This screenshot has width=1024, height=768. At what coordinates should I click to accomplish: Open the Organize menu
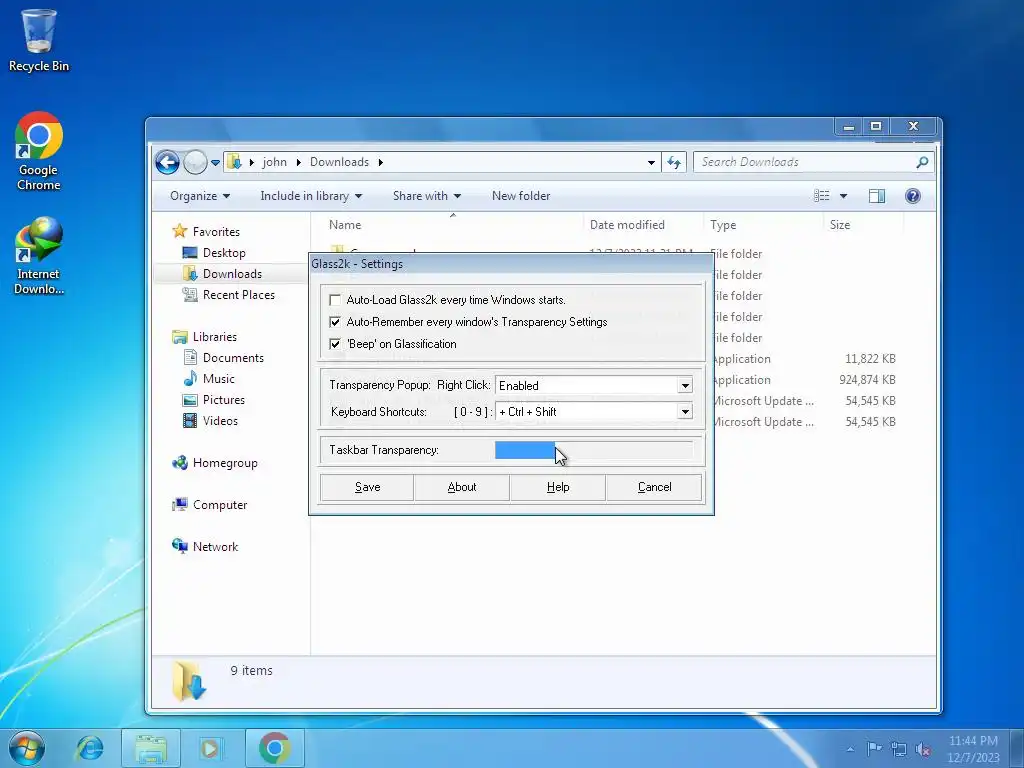coord(200,196)
